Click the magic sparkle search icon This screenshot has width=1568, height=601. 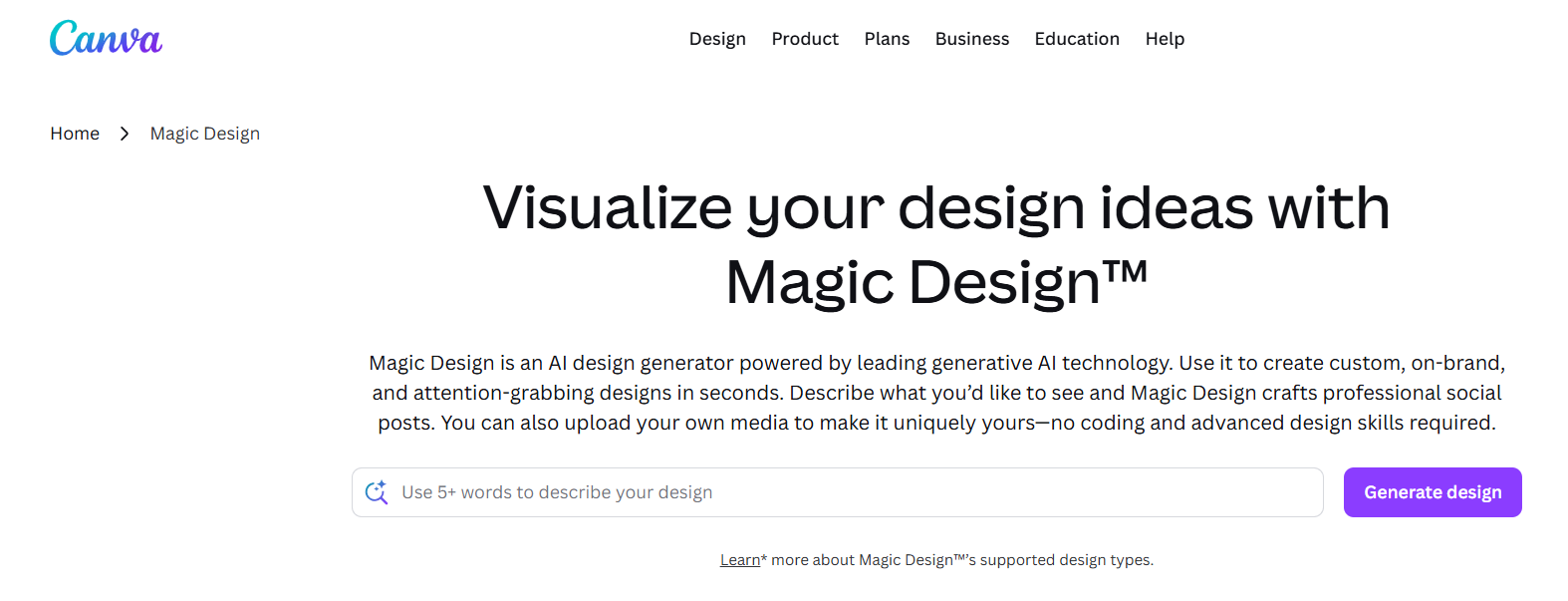(x=377, y=492)
